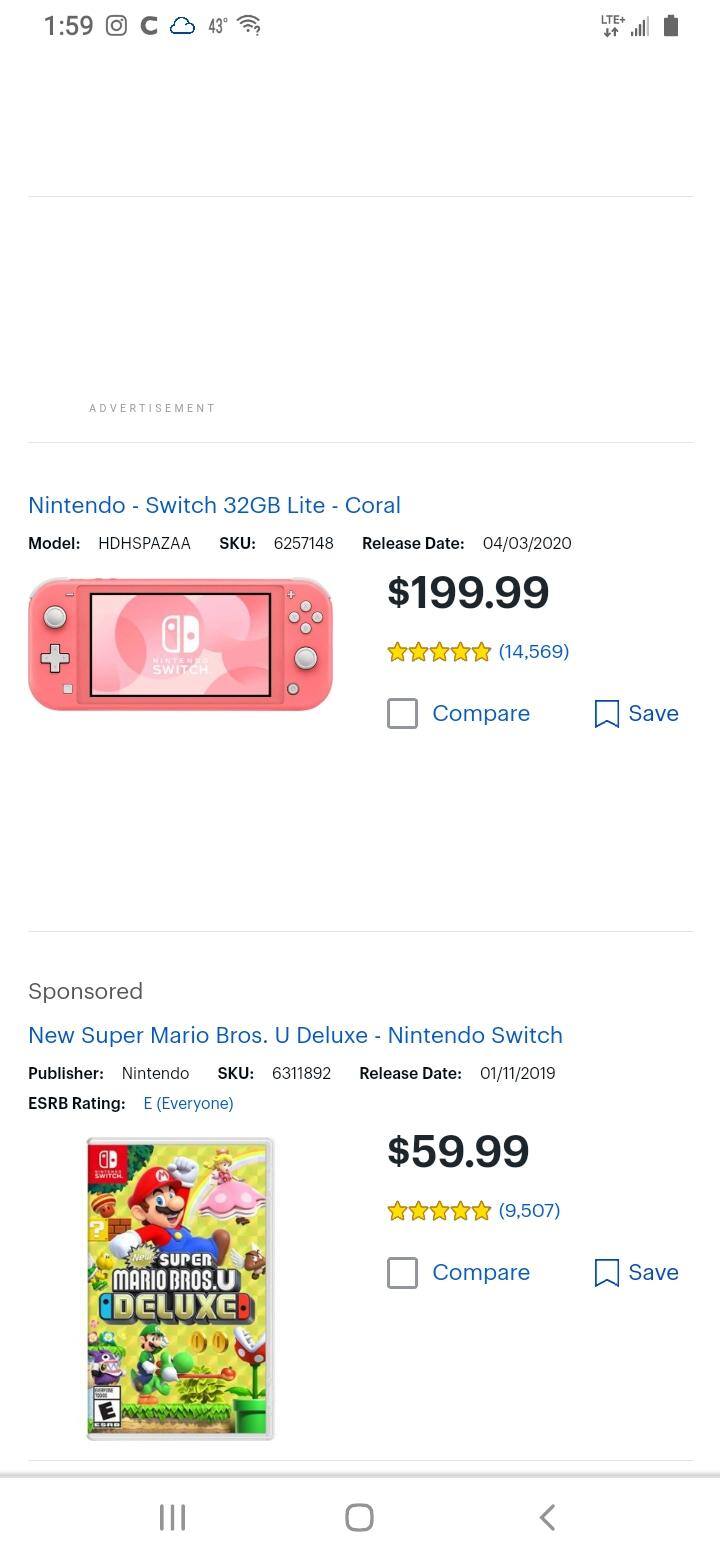Tap the Wi-Fi icon in status bar
Image resolution: width=720 pixels, height=1560 pixels.
click(x=249, y=26)
